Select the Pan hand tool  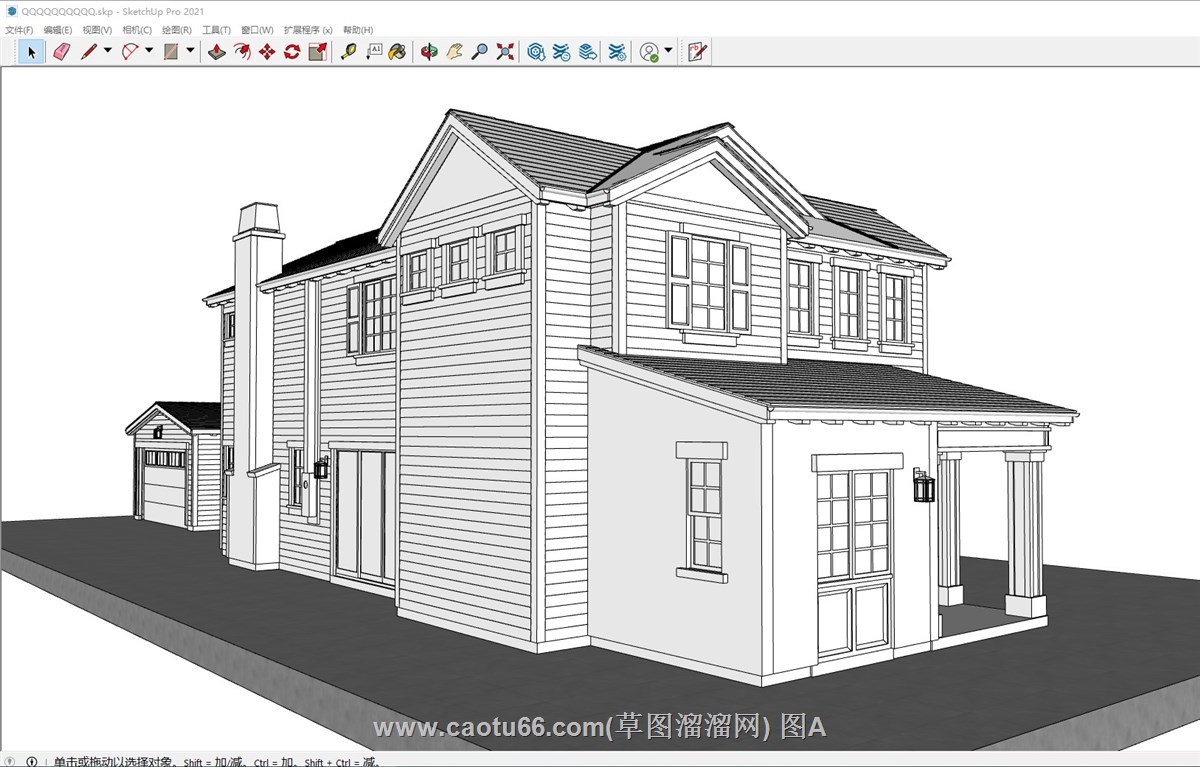454,52
